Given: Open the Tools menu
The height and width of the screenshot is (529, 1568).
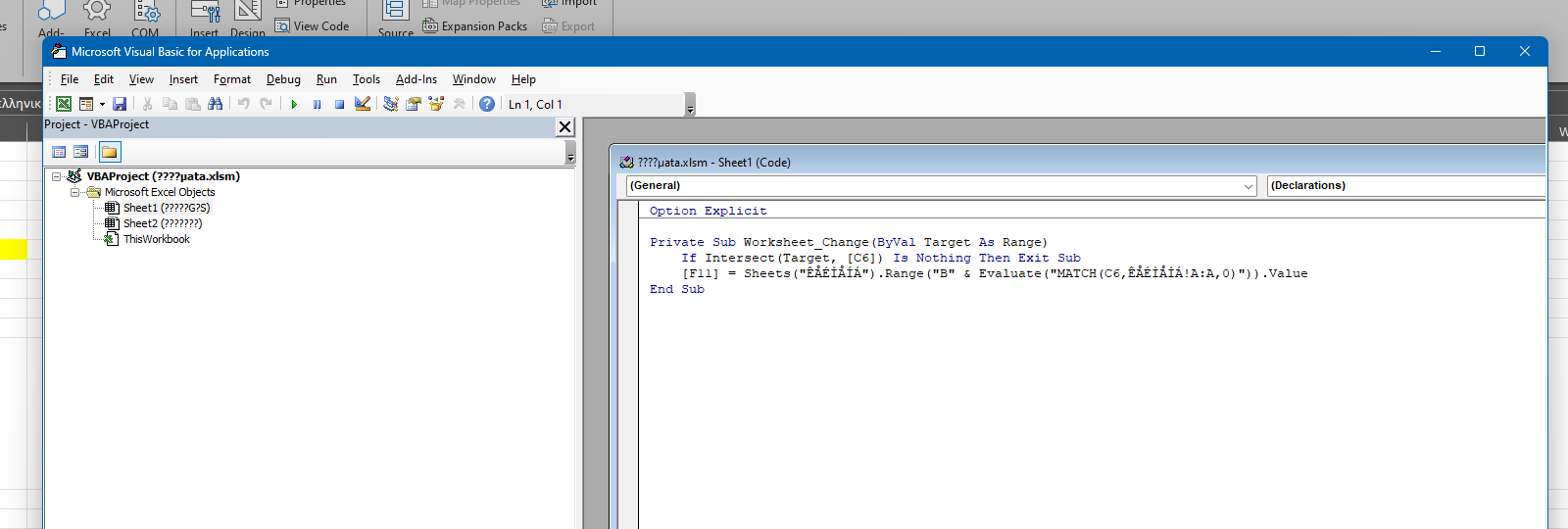Looking at the screenshot, I should 367,79.
